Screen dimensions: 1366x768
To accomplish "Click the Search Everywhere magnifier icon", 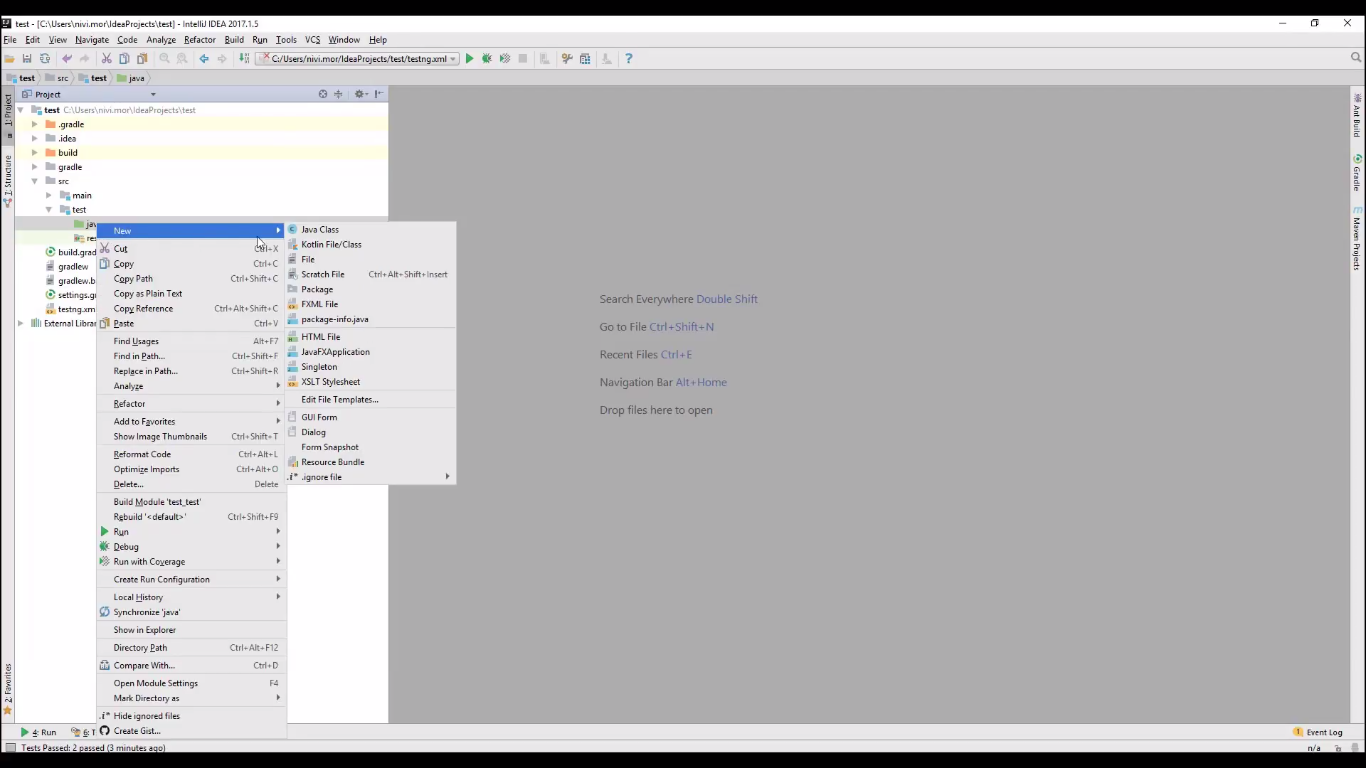I will [x=1356, y=58].
